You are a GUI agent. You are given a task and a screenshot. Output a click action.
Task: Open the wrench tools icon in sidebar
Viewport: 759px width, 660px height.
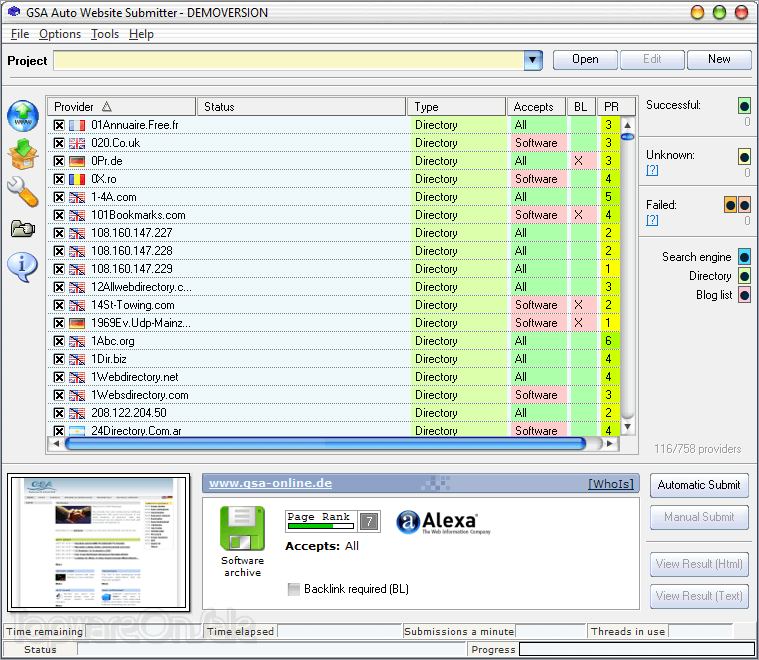pos(23,192)
